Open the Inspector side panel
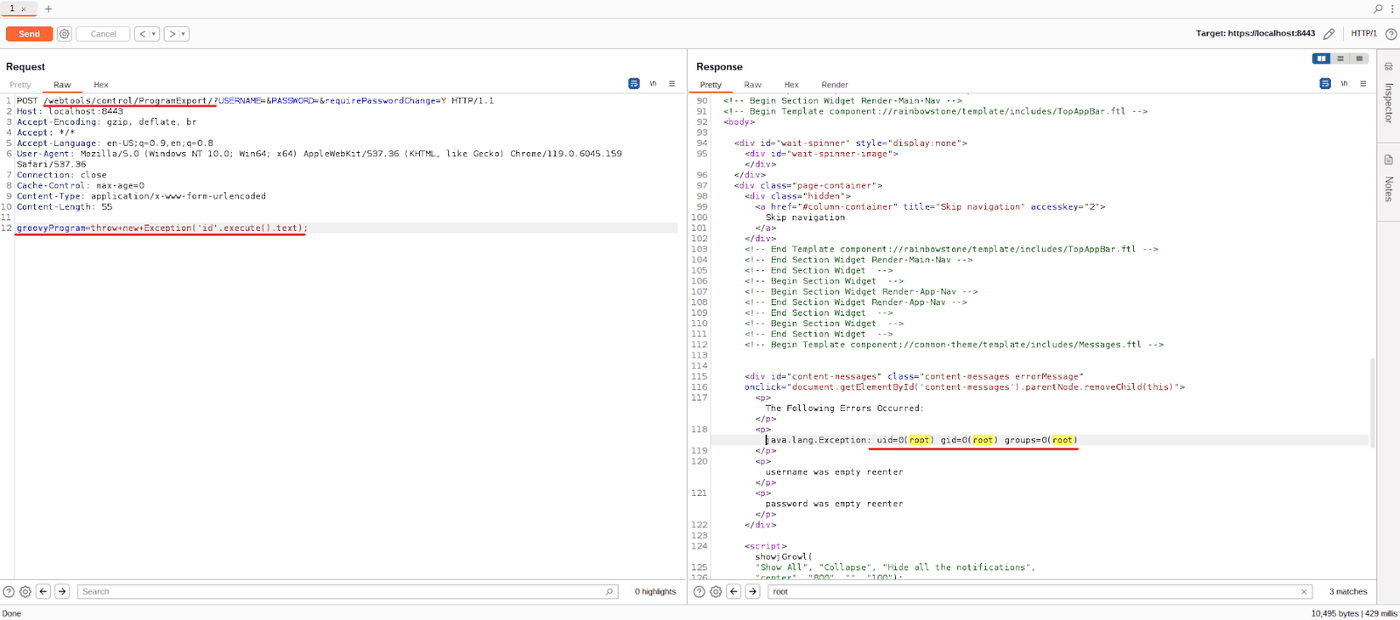1400x620 pixels. pos(1388,92)
